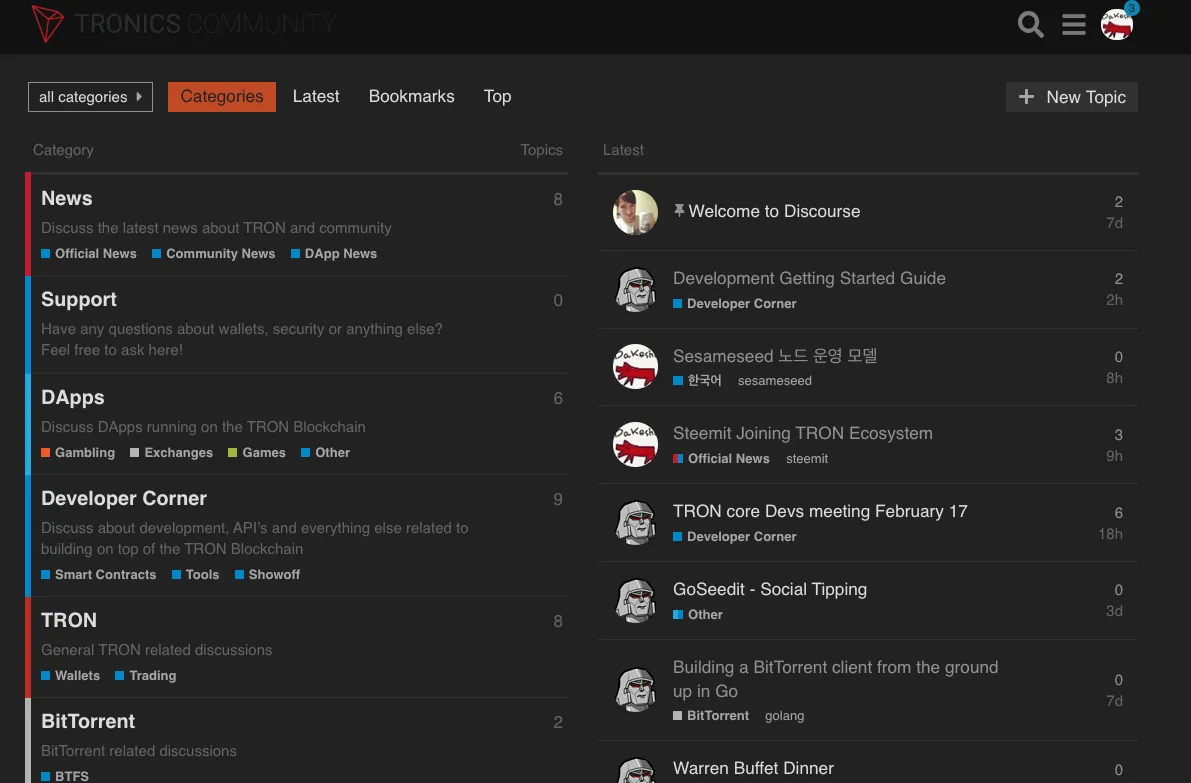Open the Exchanges subcategory

click(172, 453)
